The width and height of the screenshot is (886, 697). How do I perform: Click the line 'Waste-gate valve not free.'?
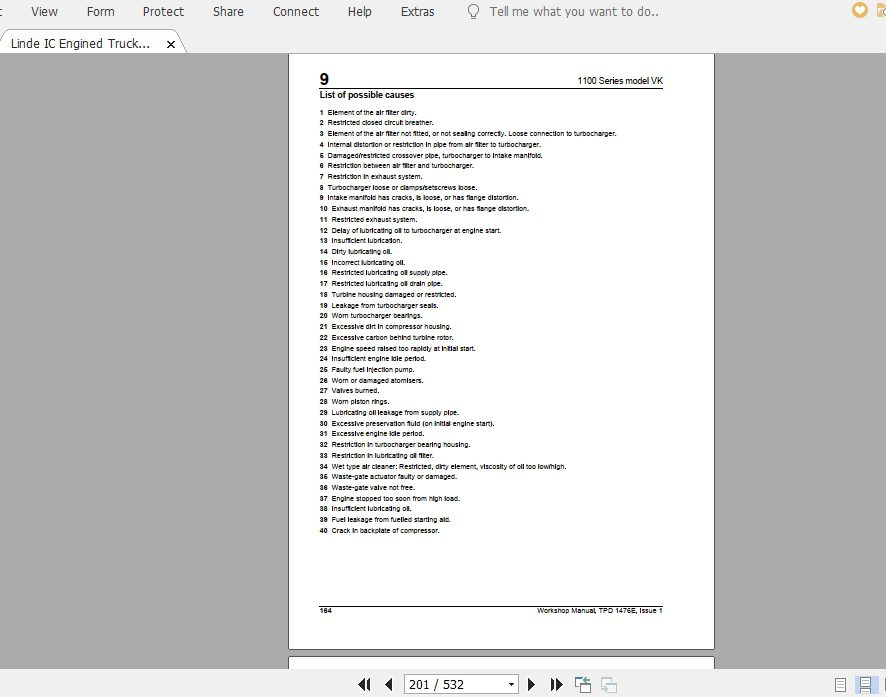click(x=373, y=487)
